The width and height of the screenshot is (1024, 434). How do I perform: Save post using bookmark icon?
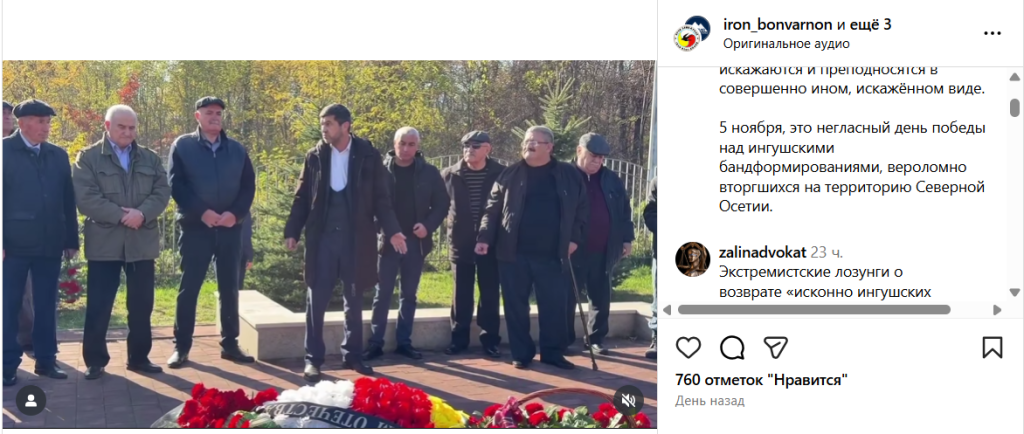(992, 347)
